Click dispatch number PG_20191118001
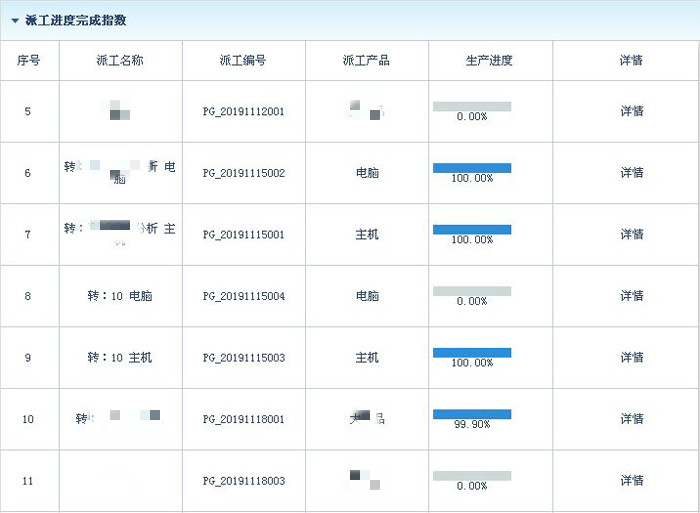The width and height of the screenshot is (700, 513). (243, 420)
